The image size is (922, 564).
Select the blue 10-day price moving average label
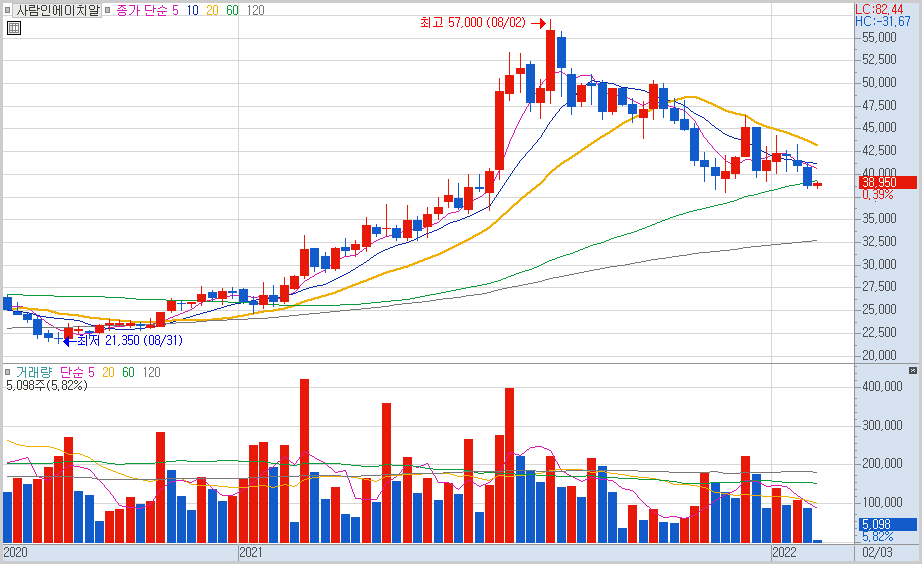coord(192,10)
